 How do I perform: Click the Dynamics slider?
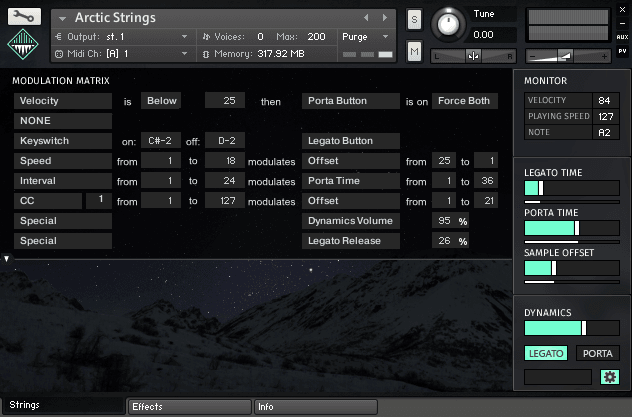572,328
